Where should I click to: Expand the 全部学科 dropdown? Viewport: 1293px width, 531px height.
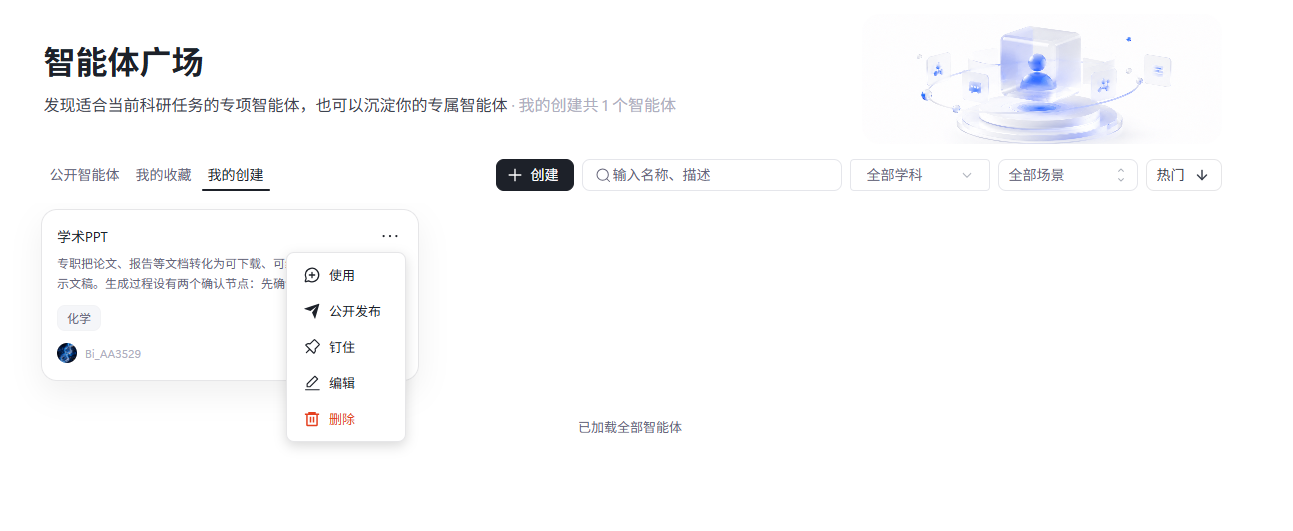coord(920,175)
